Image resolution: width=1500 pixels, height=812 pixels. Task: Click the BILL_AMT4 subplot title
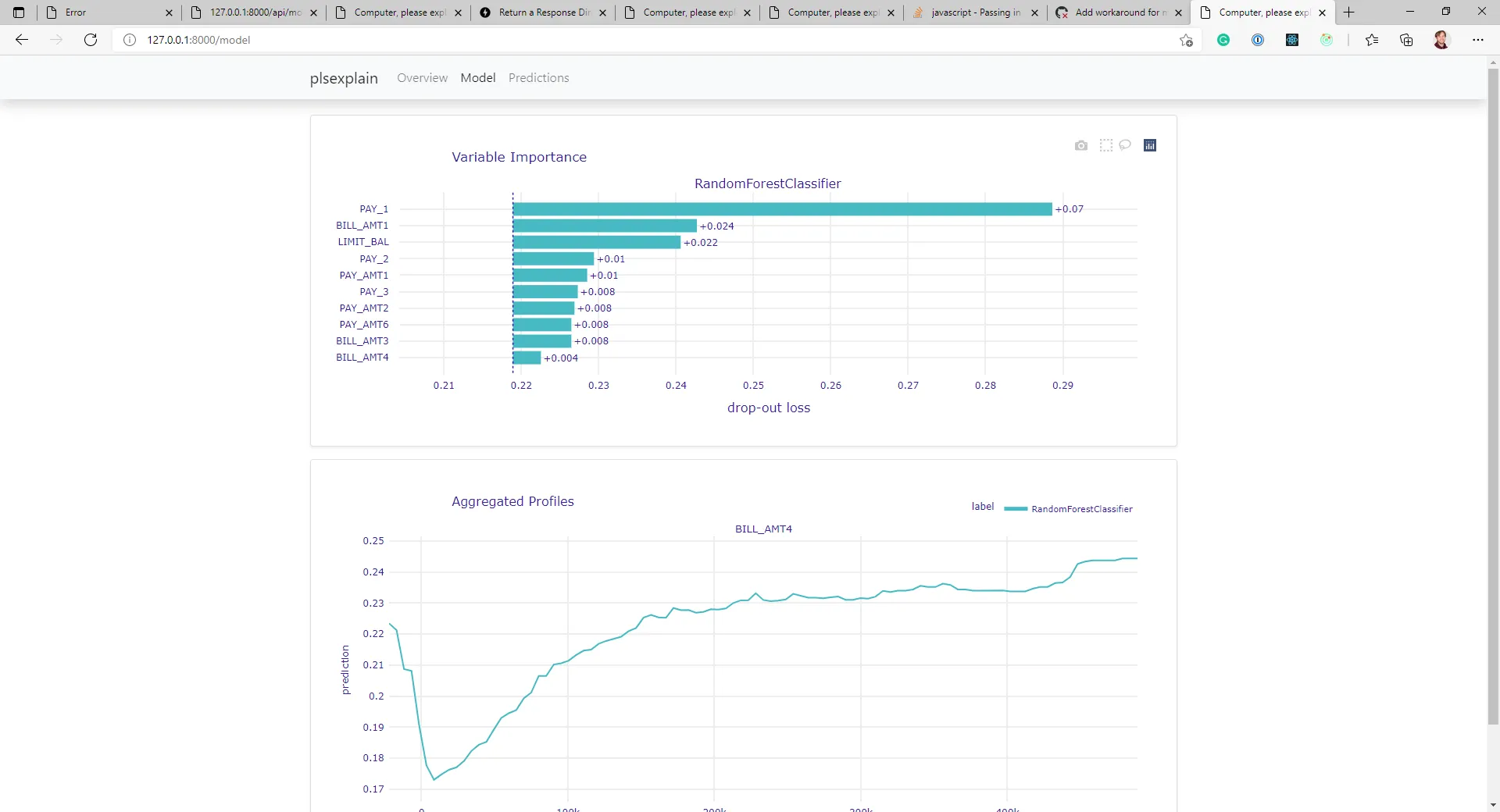tap(763, 529)
